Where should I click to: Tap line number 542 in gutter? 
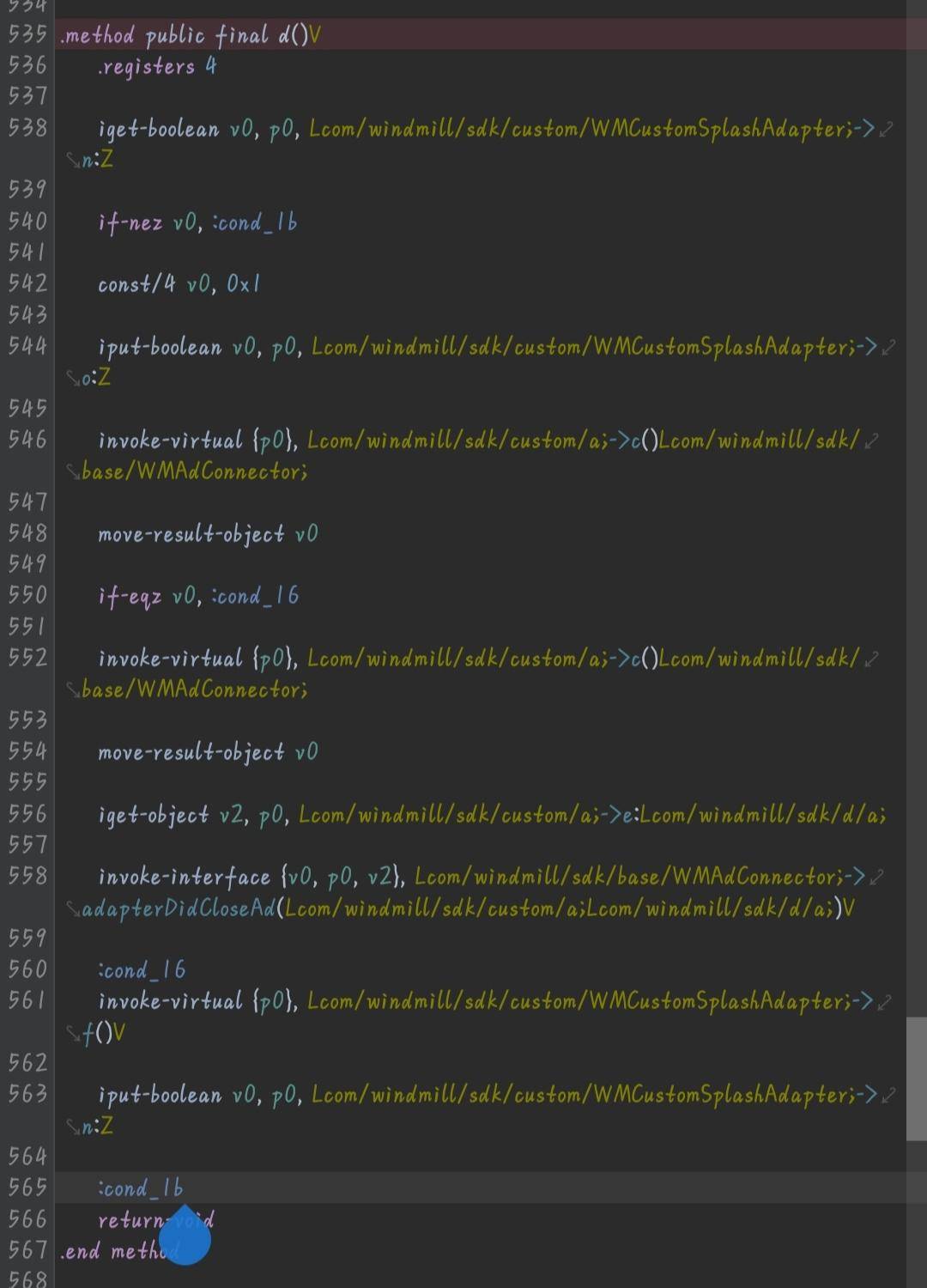tap(27, 284)
